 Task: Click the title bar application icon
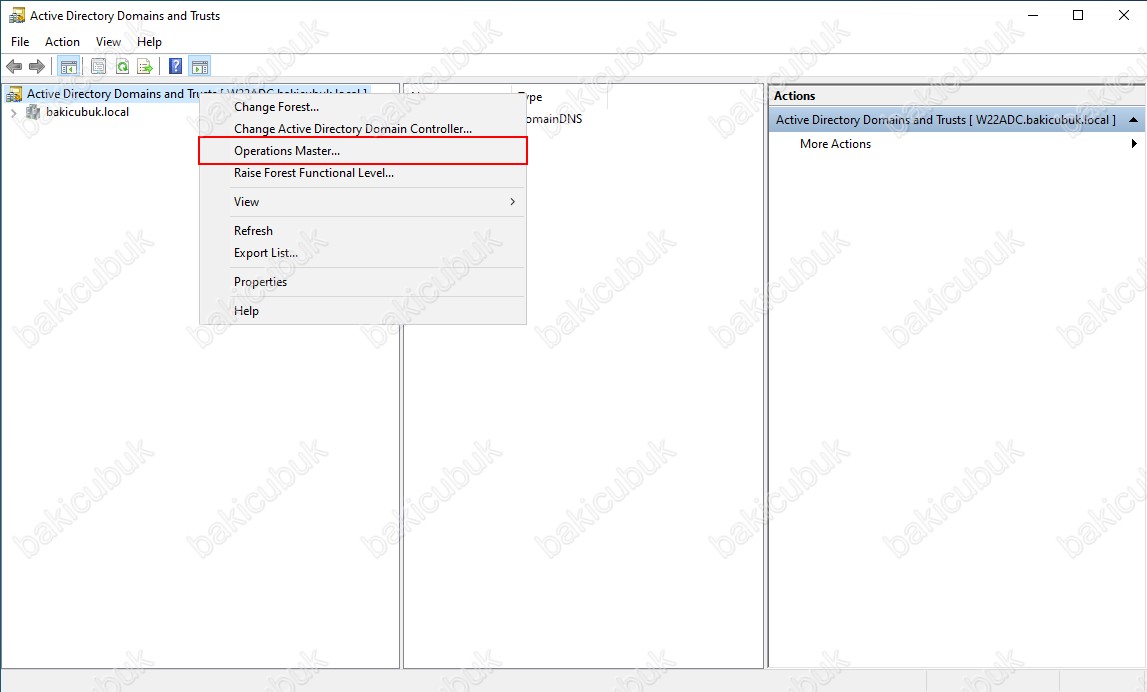click(x=16, y=15)
